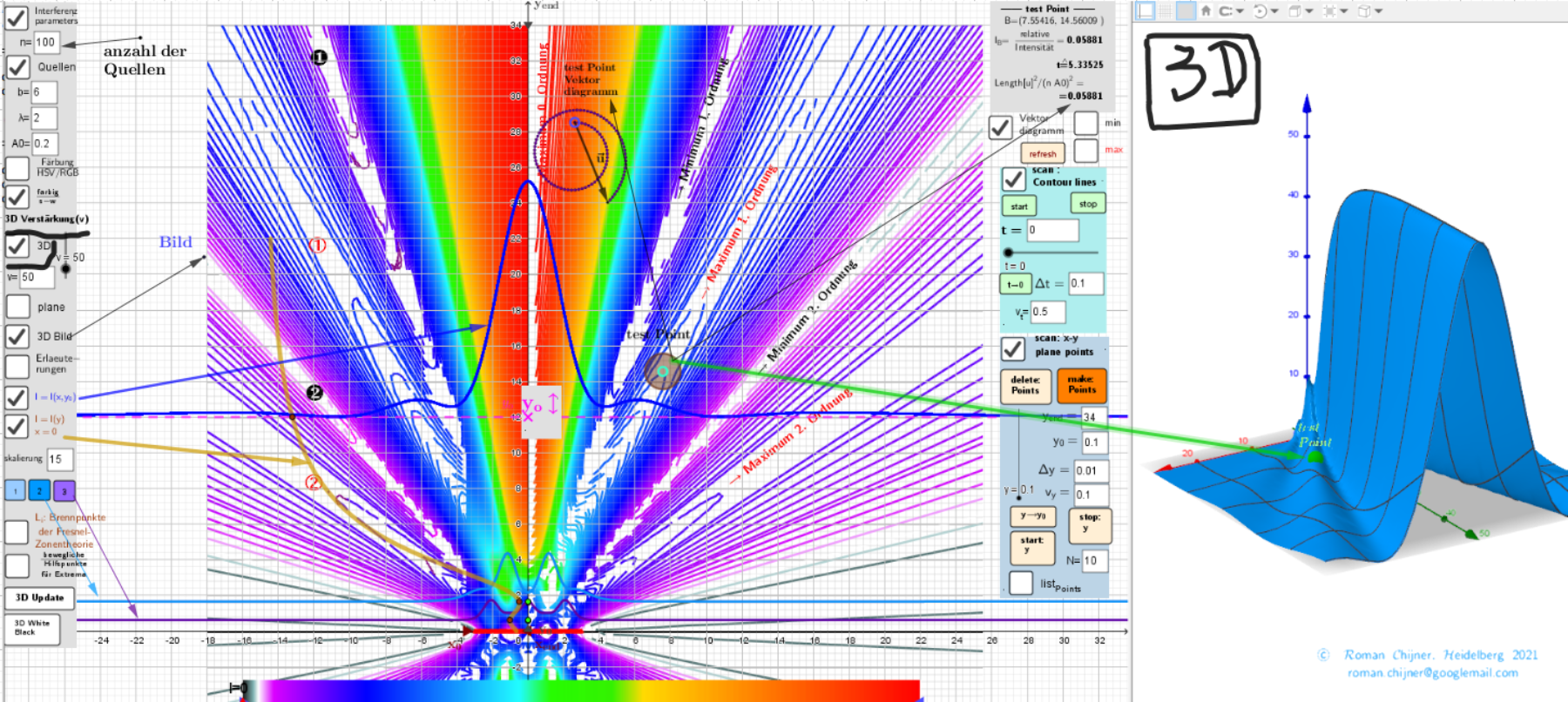Toggle xOy plane display in 3D toolbar
Image resolution: width=1568 pixels, height=702 pixels.
tap(1186, 10)
